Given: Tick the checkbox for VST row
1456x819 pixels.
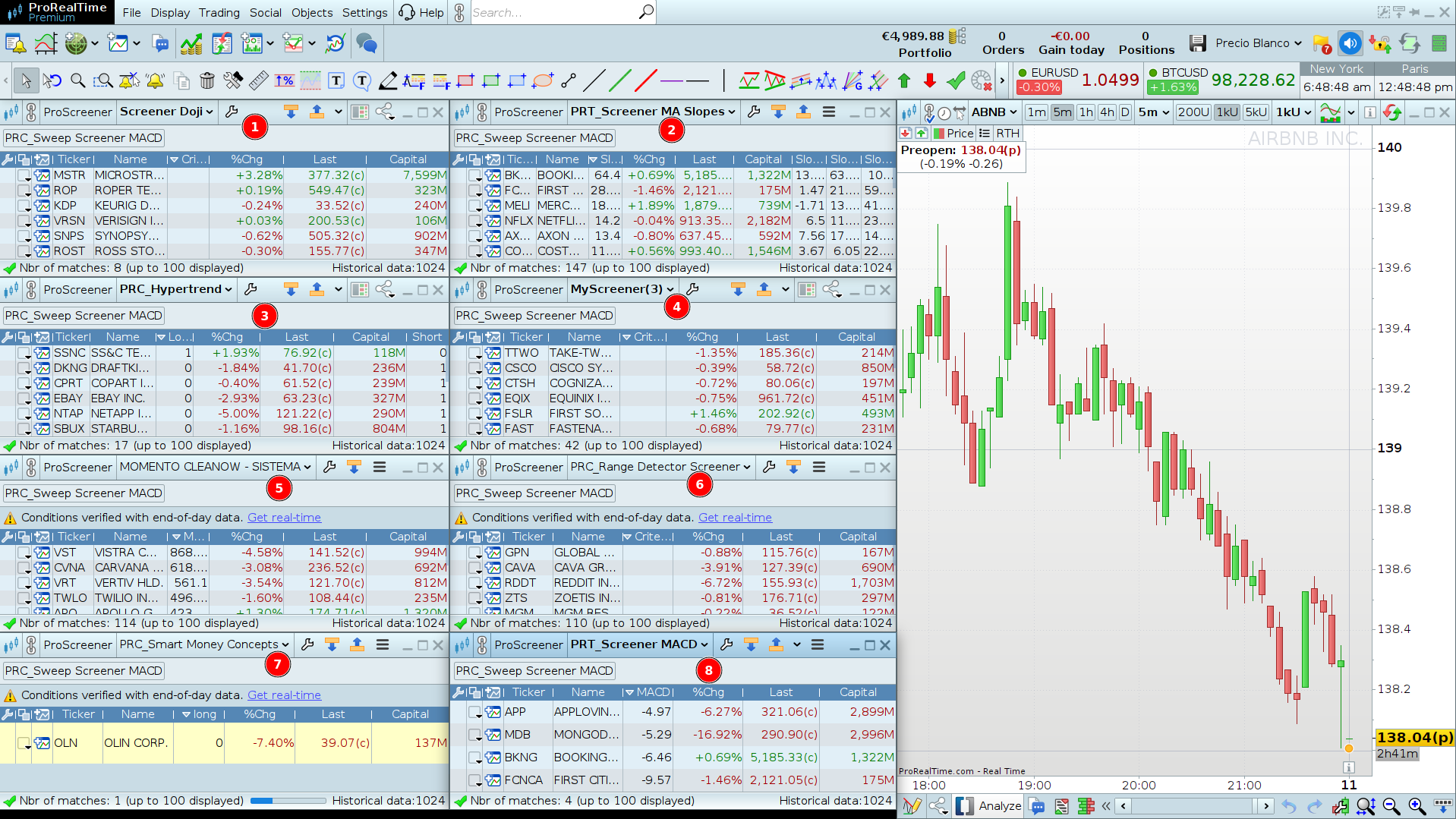Looking at the screenshot, I should coord(24,553).
